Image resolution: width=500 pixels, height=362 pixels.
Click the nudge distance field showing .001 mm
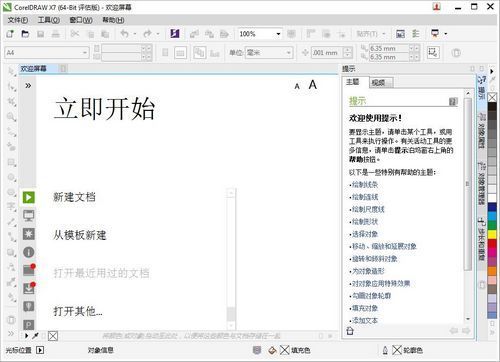pos(327,53)
